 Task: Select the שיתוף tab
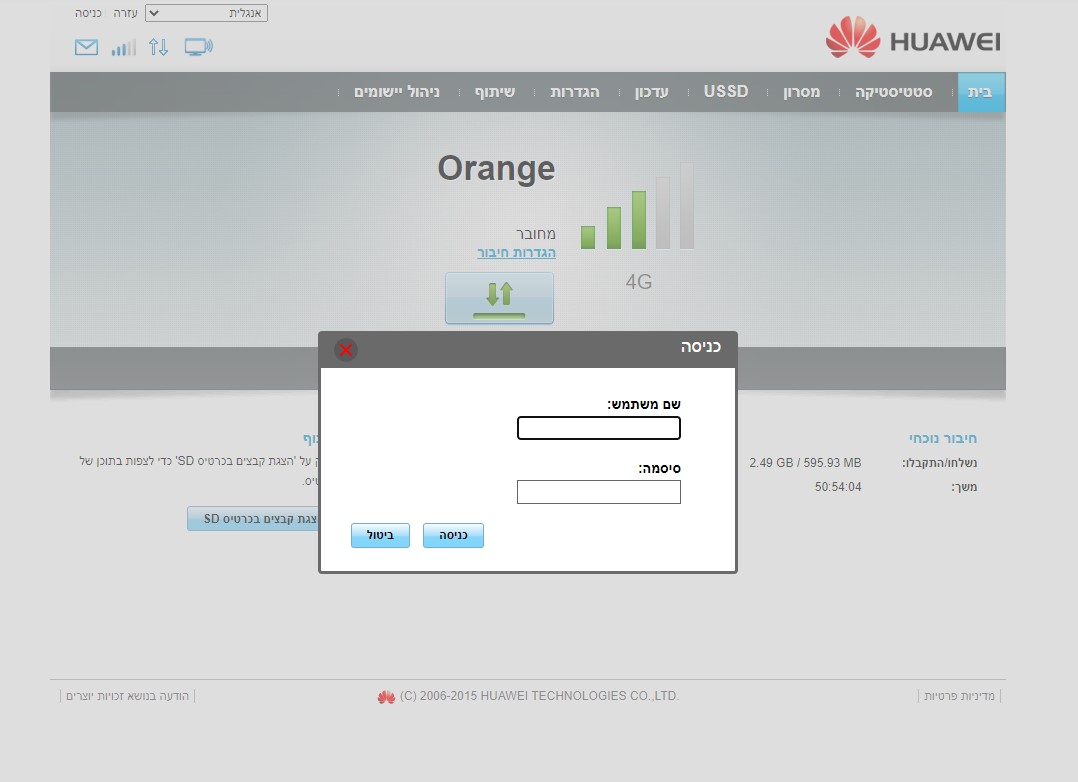pos(493,91)
